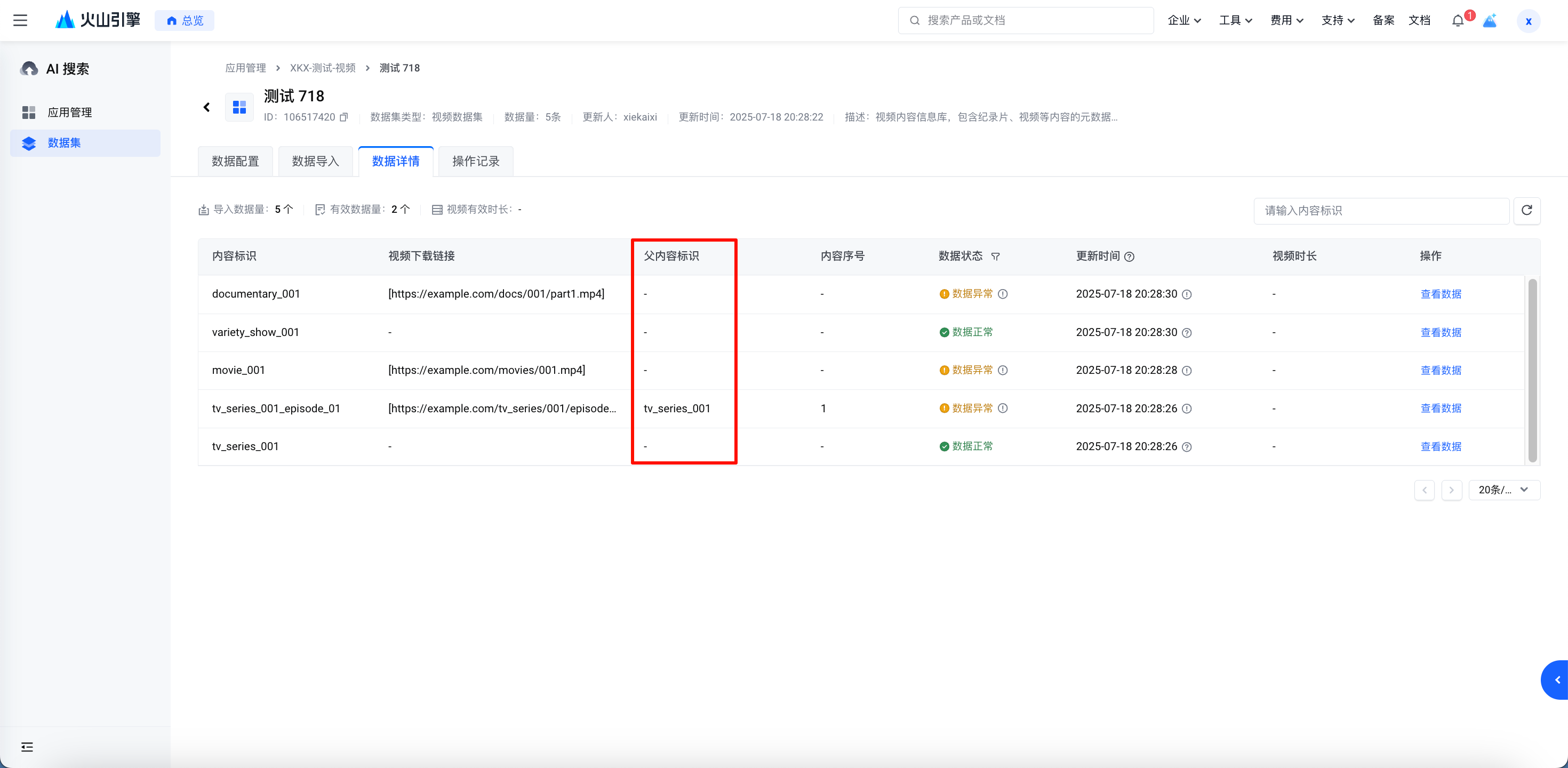
Task: Click the back arrow beside 测试 718
Action: [x=206, y=107]
